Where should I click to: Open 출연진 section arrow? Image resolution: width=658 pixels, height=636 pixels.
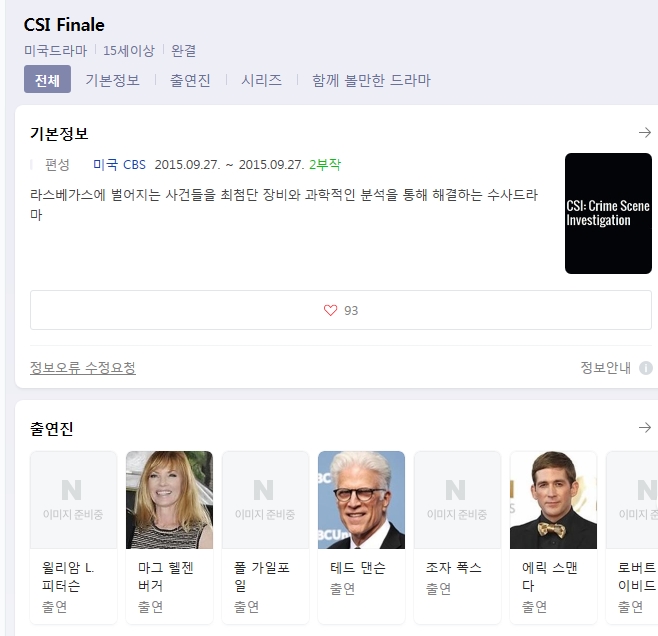click(644, 428)
